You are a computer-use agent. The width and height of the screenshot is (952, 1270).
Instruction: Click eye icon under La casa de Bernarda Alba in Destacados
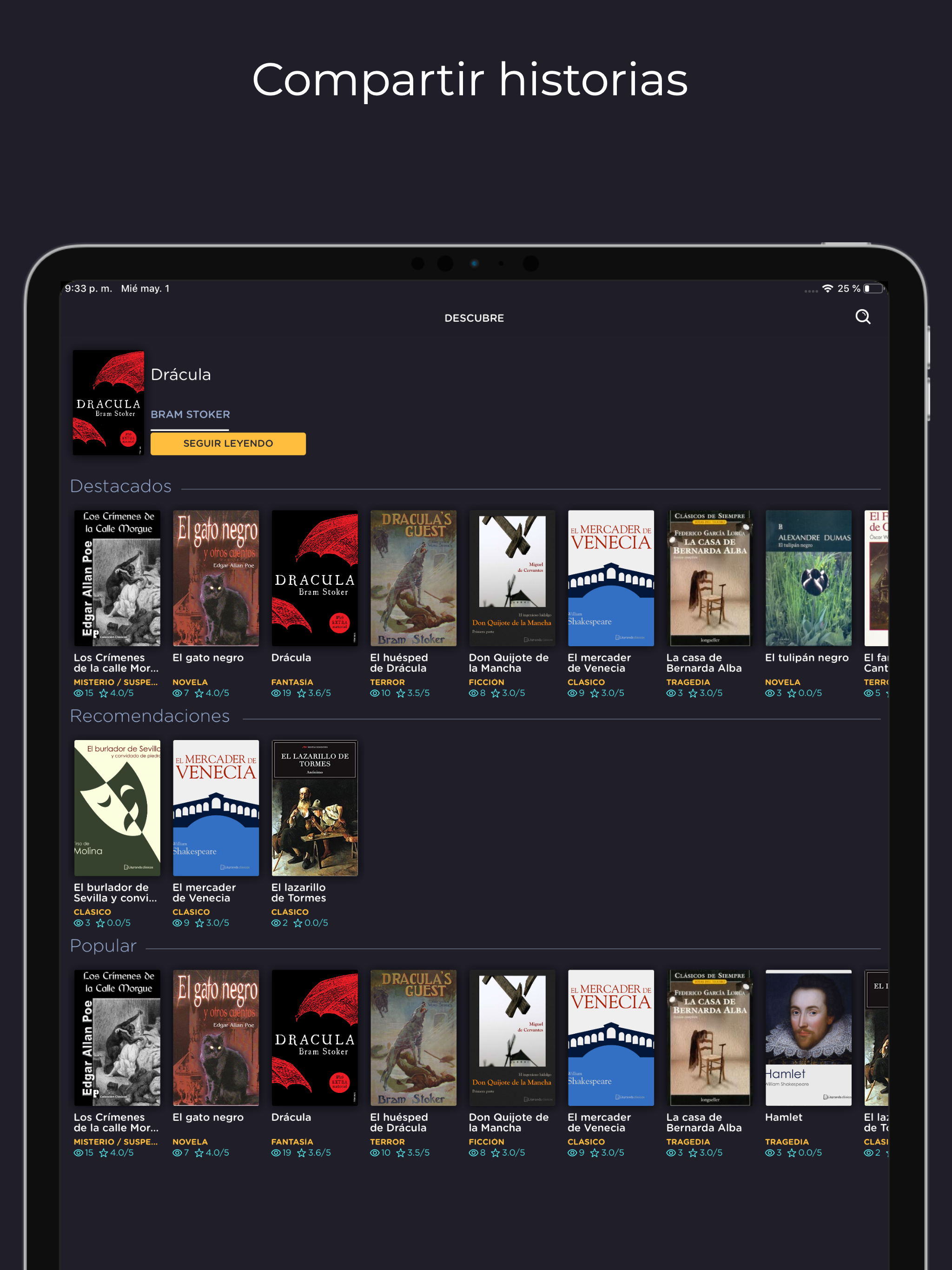671,693
